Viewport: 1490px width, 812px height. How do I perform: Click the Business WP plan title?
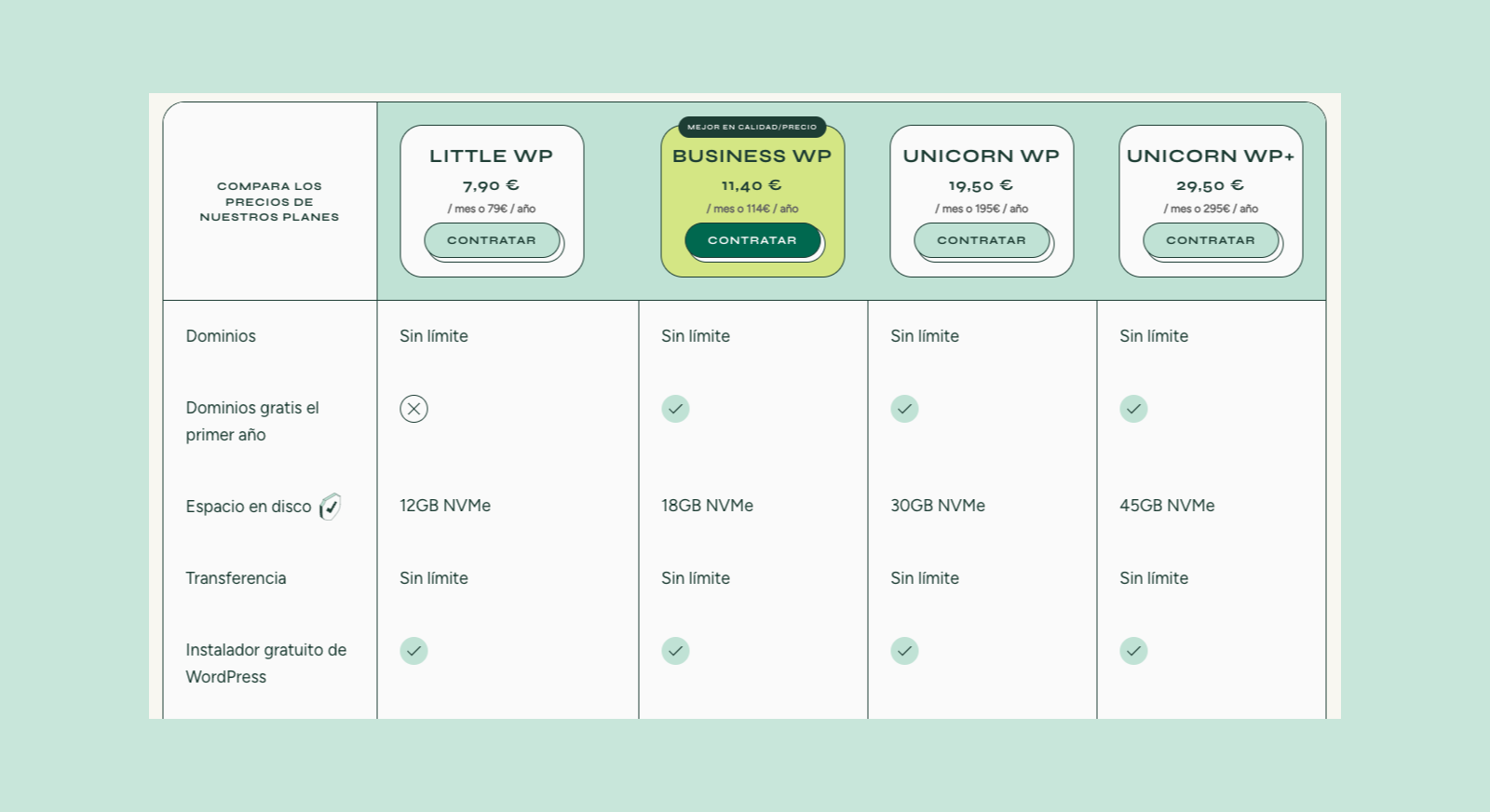[752, 156]
